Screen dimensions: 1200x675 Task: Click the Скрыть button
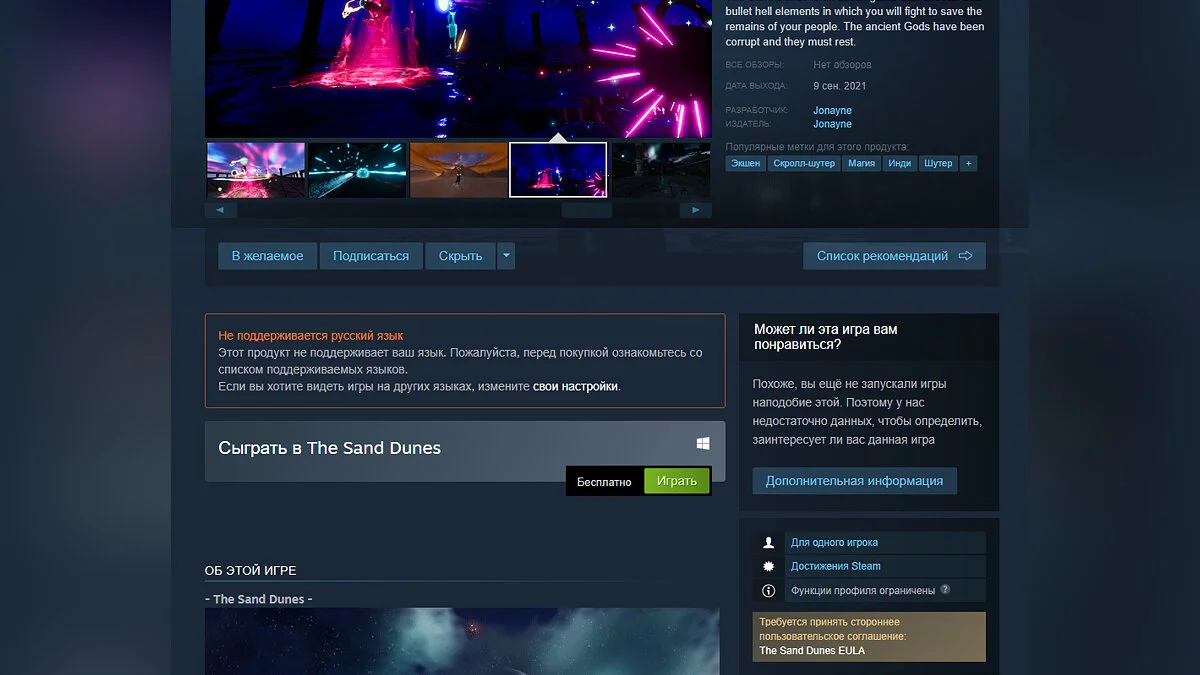(x=460, y=256)
